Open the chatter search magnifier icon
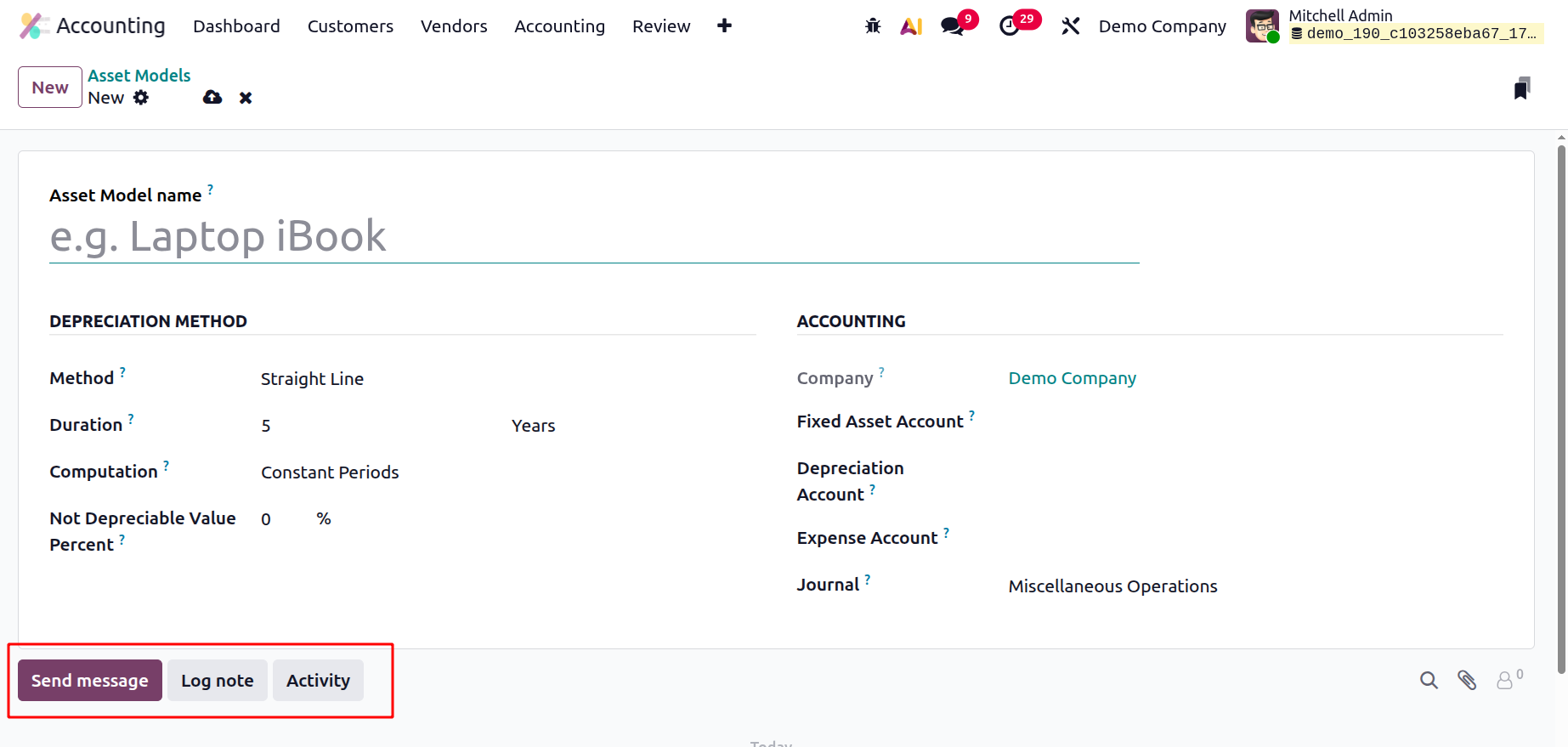This screenshot has width=1568, height=747. click(1429, 680)
